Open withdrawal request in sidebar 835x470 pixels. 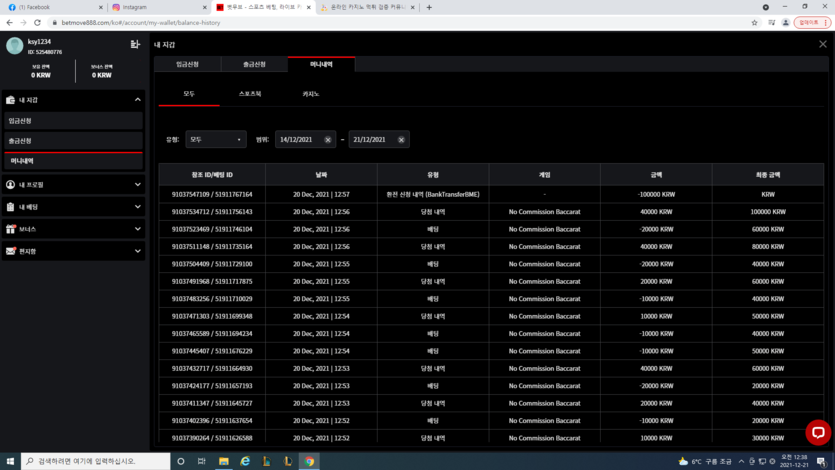click(73, 141)
